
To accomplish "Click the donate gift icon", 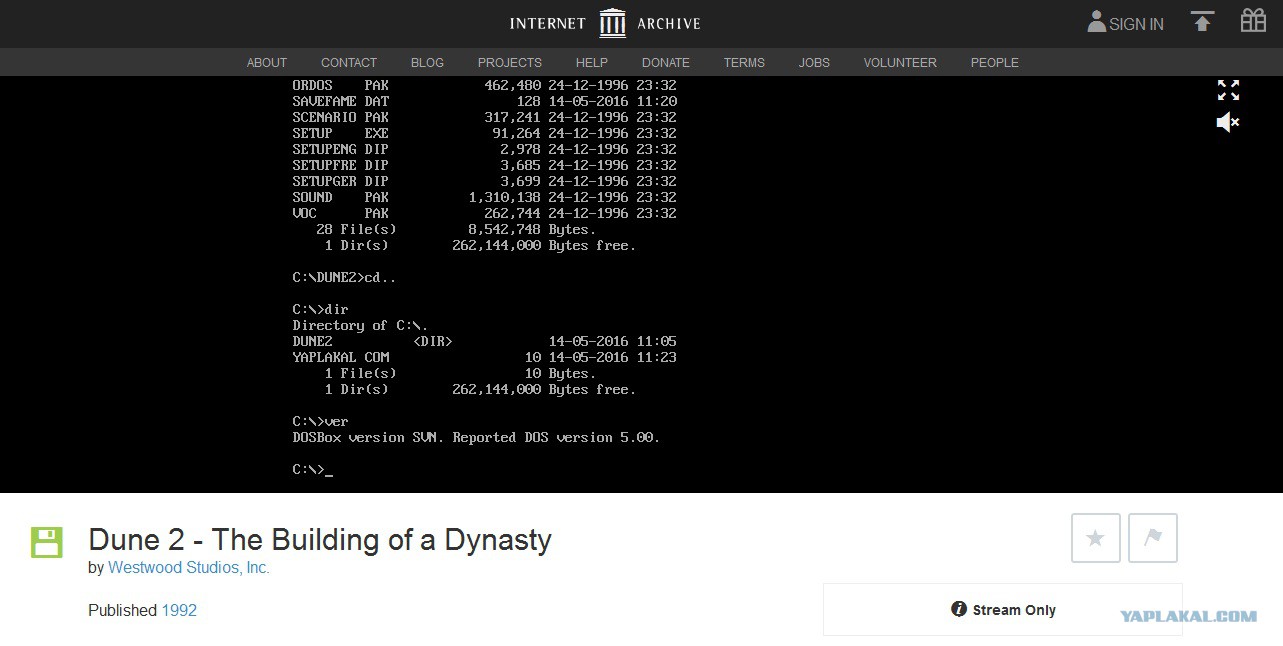I will click(x=1253, y=20).
